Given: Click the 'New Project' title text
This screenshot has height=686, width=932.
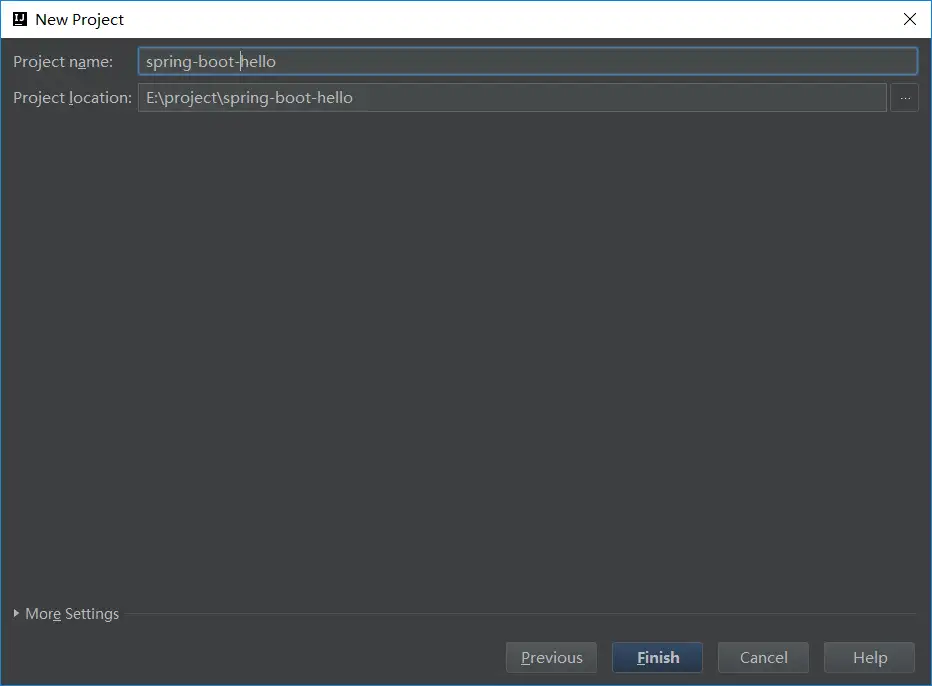Looking at the screenshot, I should coord(80,20).
